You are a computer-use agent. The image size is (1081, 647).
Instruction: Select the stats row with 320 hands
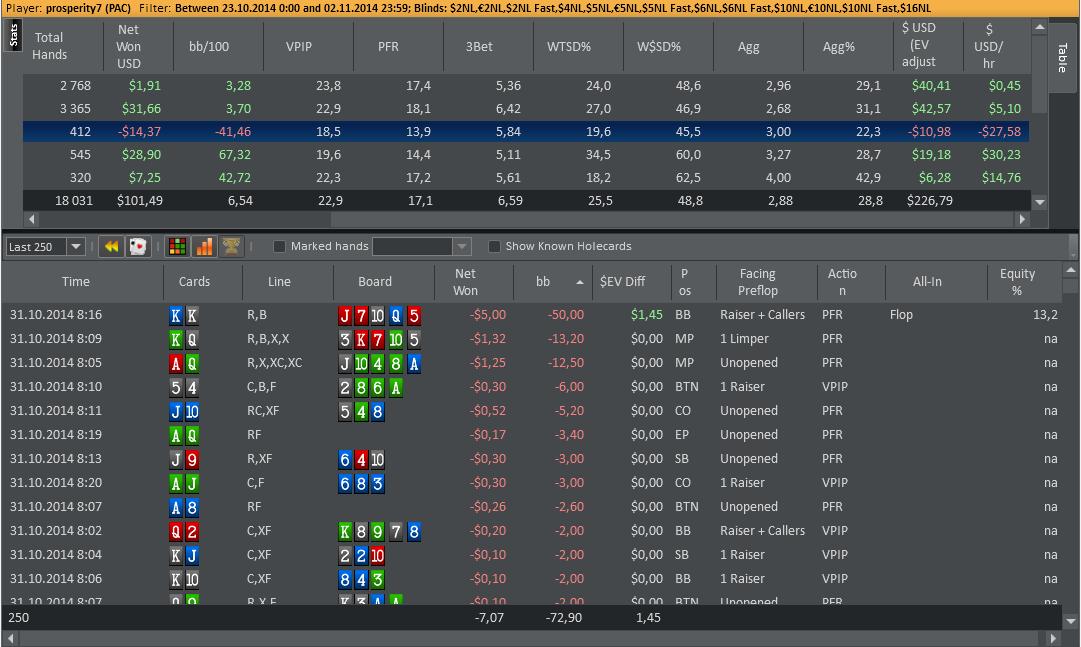click(526, 177)
